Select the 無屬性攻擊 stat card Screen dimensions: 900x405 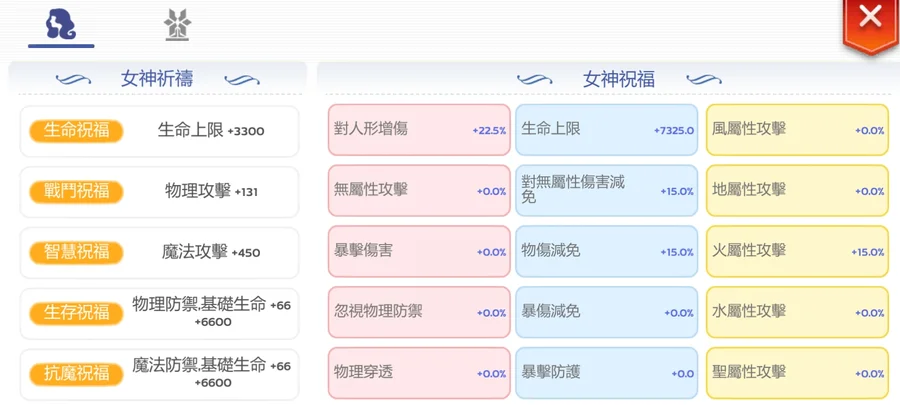click(419, 191)
